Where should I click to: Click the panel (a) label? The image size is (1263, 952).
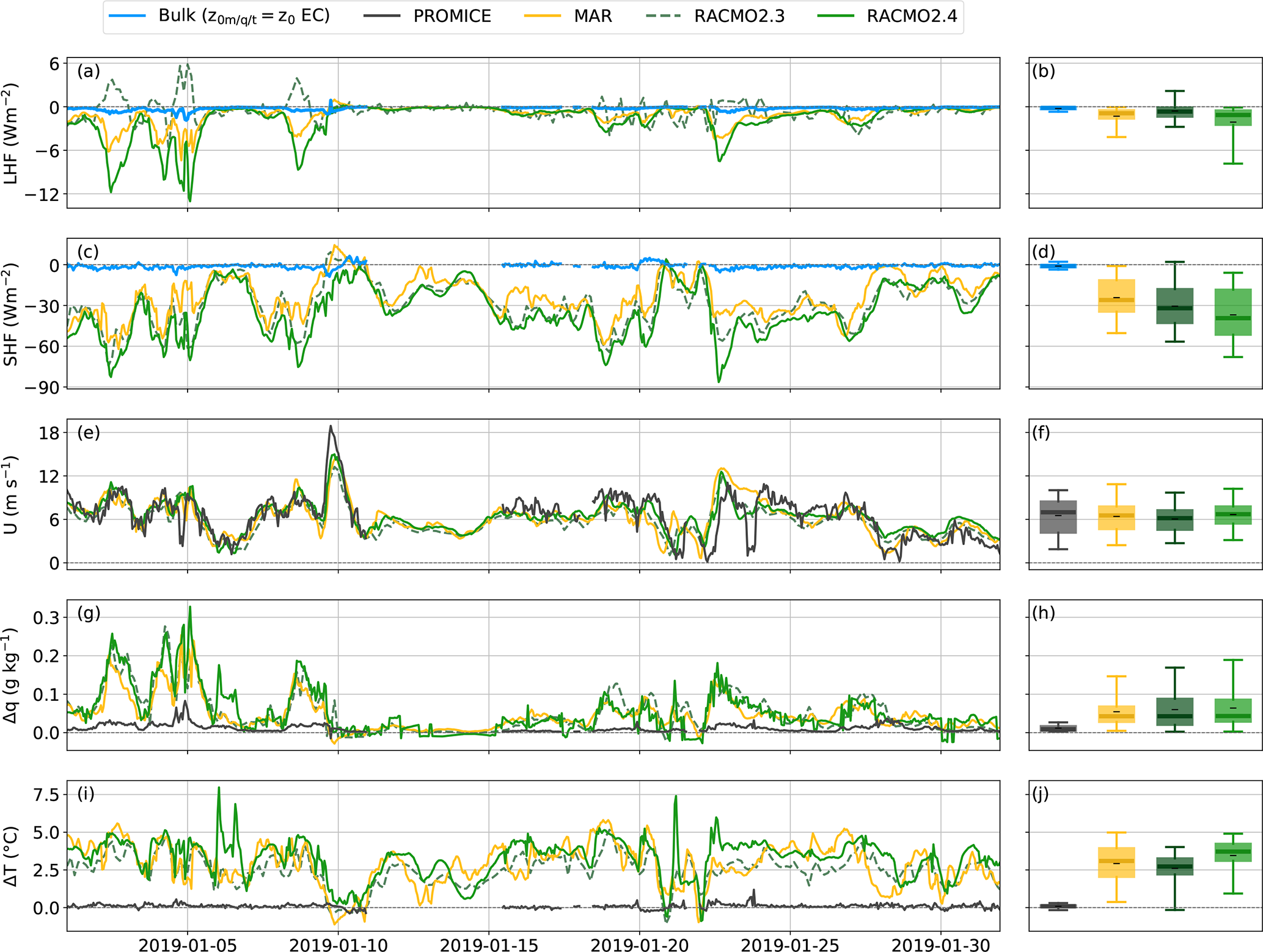[89, 71]
